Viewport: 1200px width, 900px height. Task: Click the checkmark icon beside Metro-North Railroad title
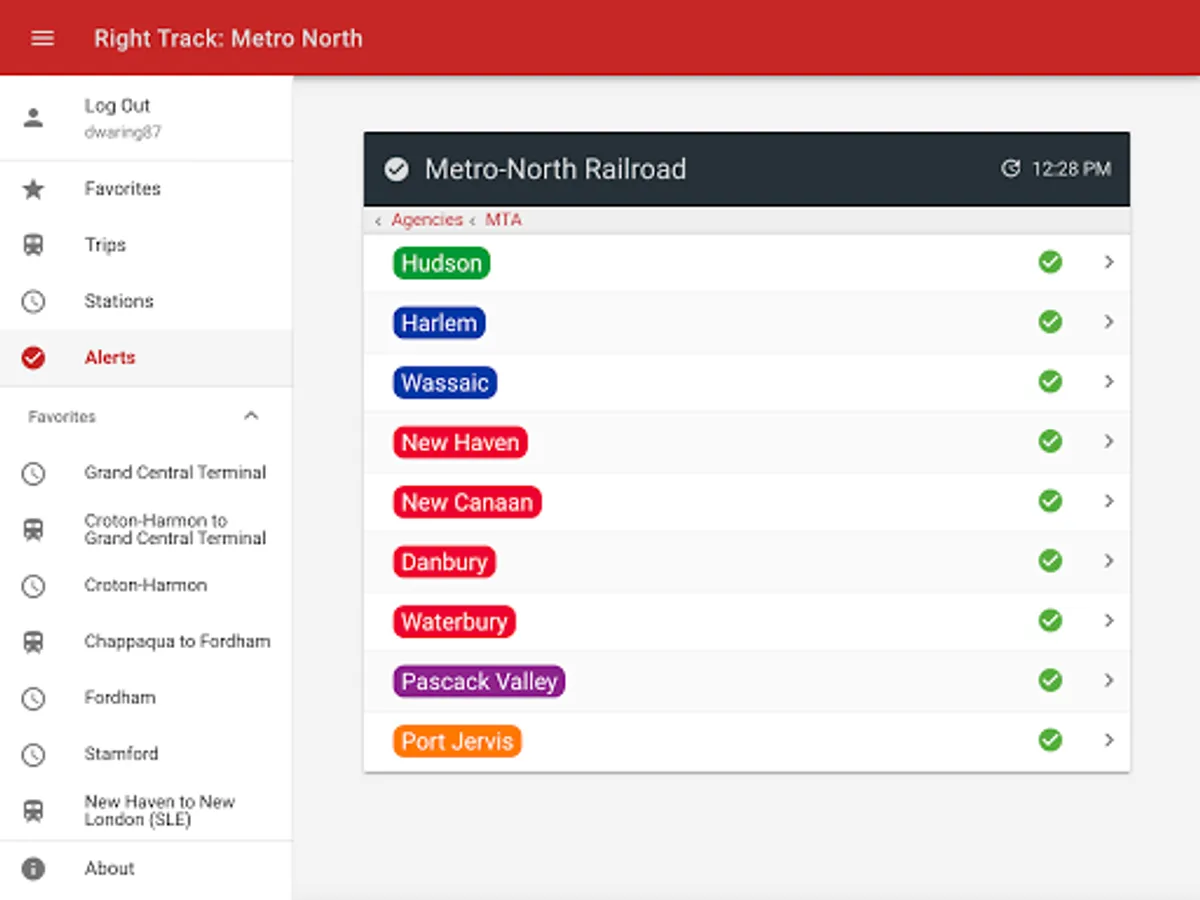(397, 169)
